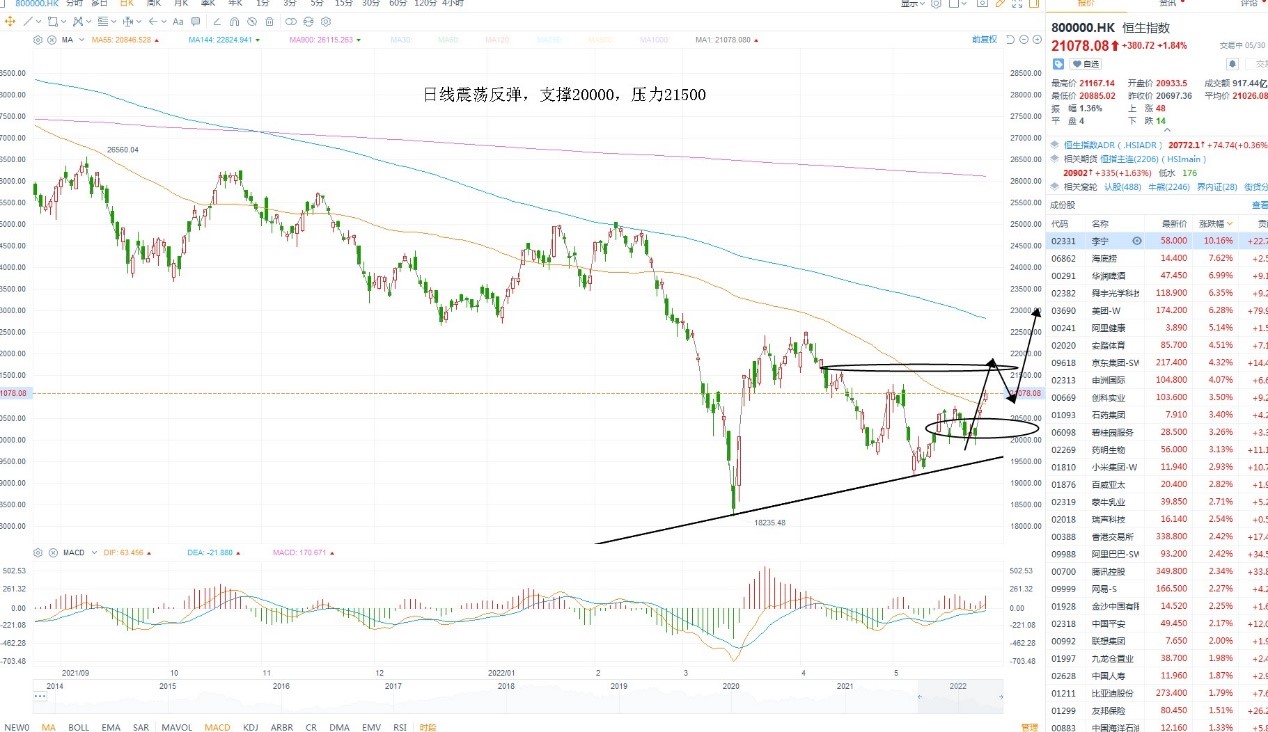Click the 管理 indicator management link

(1029, 727)
